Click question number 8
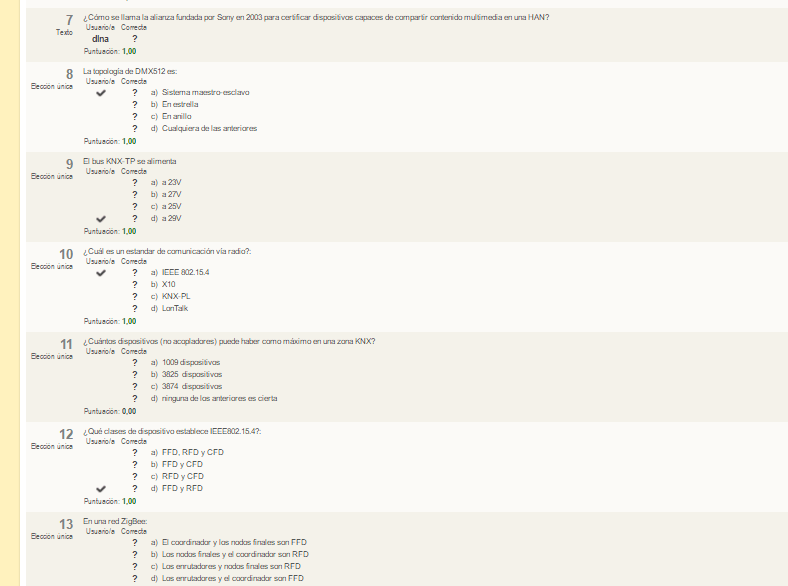Image resolution: width=788 pixels, height=586 pixels. 69,74
